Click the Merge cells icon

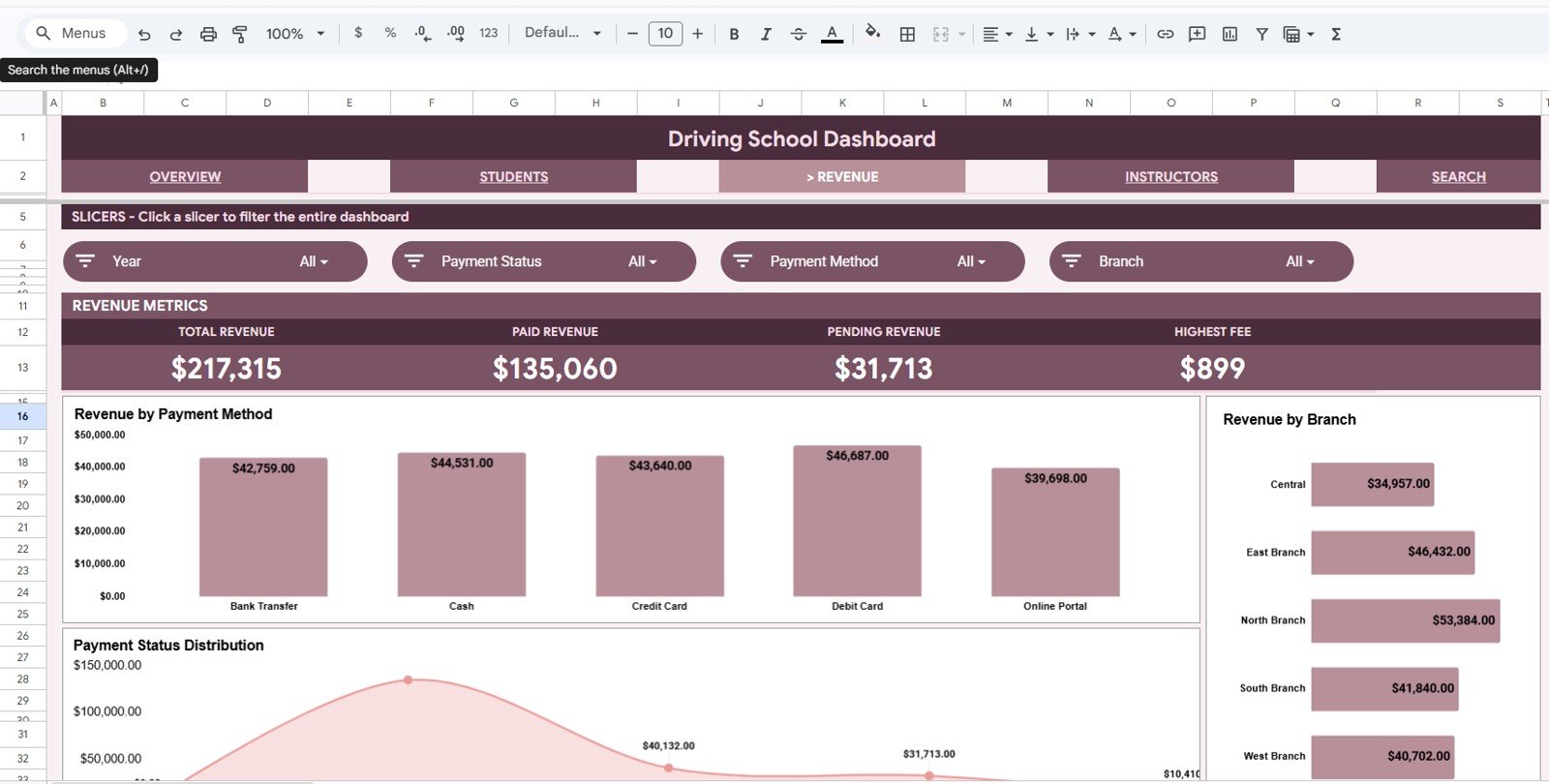(x=941, y=34)
